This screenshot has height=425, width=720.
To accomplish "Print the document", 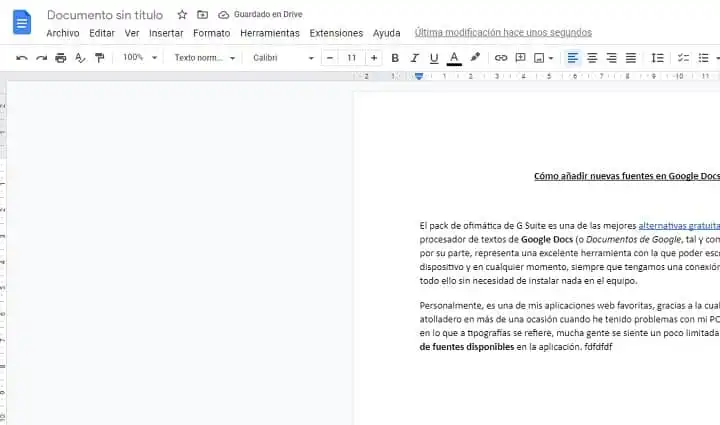I will click(x=61, y=58).
